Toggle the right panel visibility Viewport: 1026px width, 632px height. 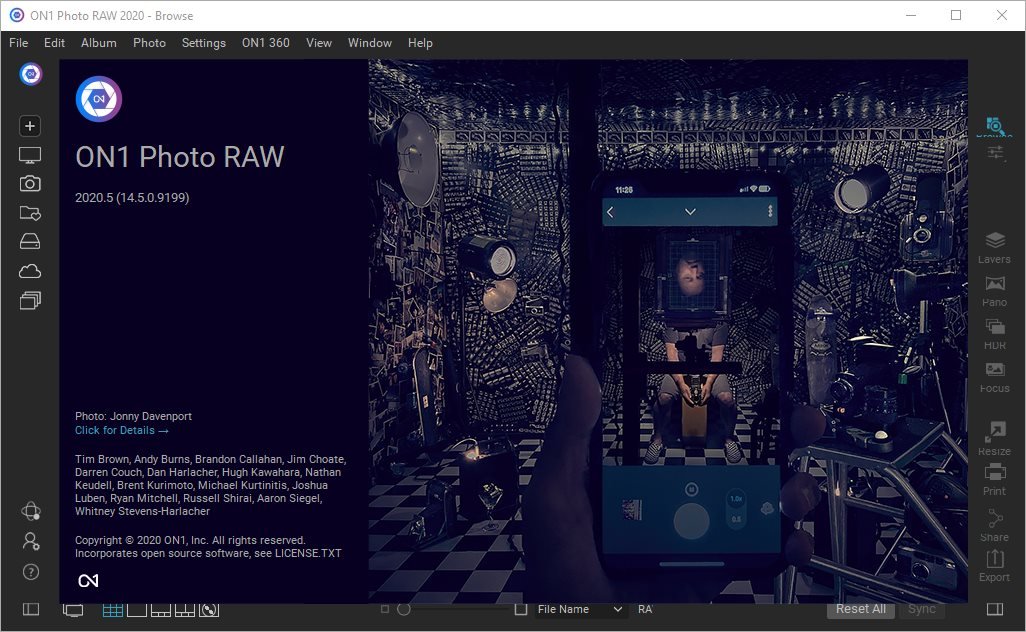[x=995, y=609]
